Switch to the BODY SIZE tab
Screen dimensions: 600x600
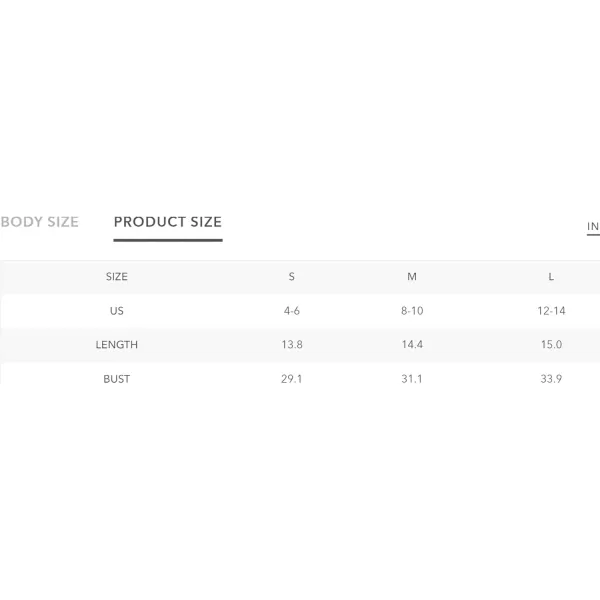(39, 222)
